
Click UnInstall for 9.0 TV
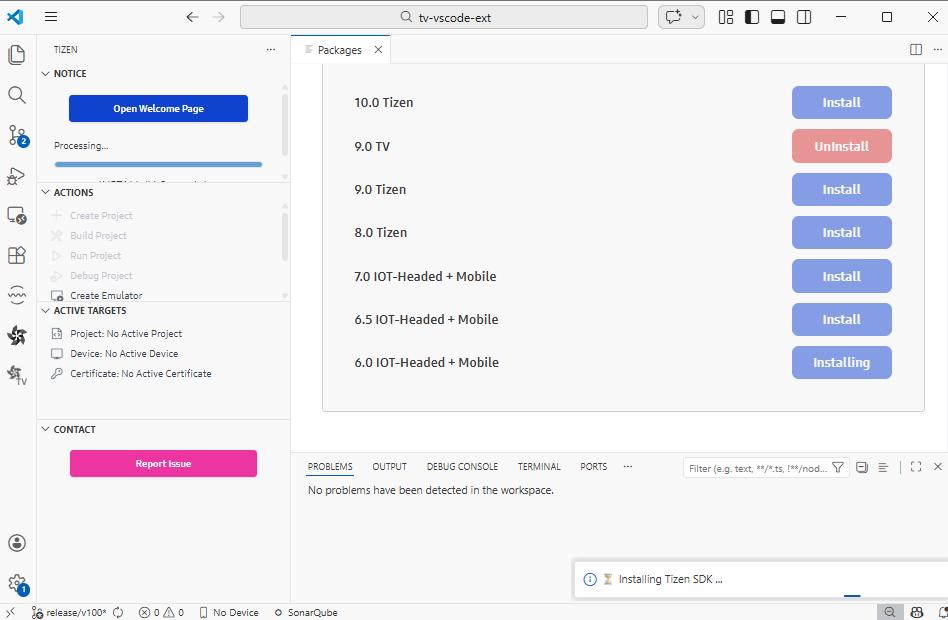click(x=841, y=146)
